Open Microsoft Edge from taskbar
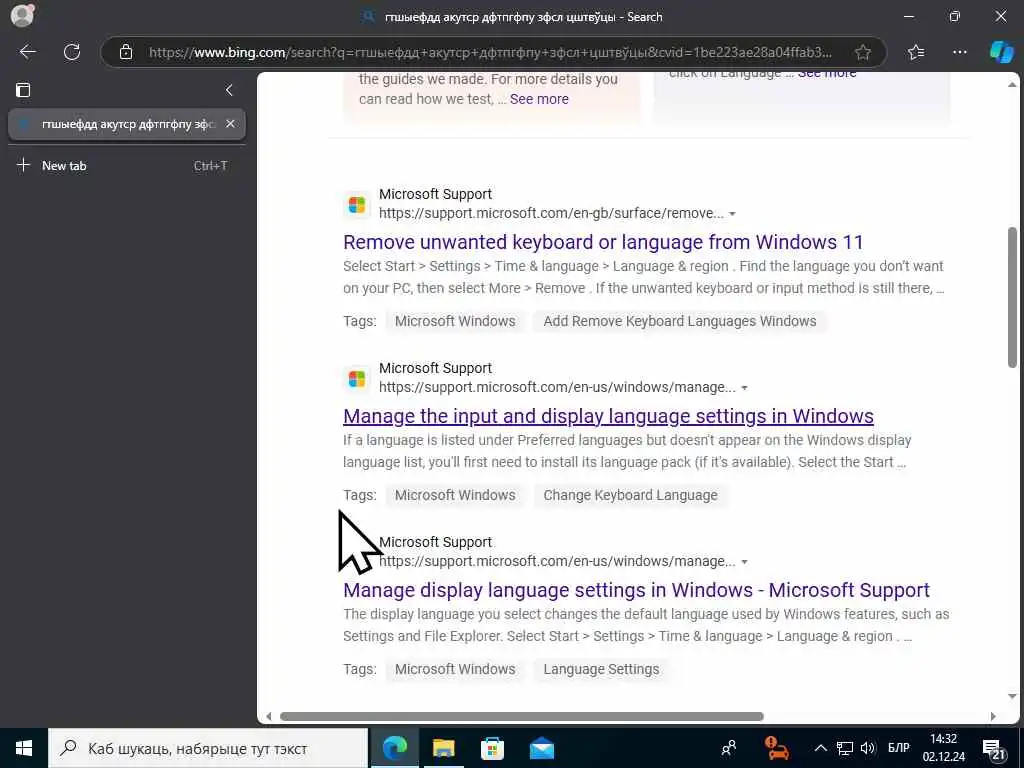The image size is (1024, 768). tap(394, 748)
